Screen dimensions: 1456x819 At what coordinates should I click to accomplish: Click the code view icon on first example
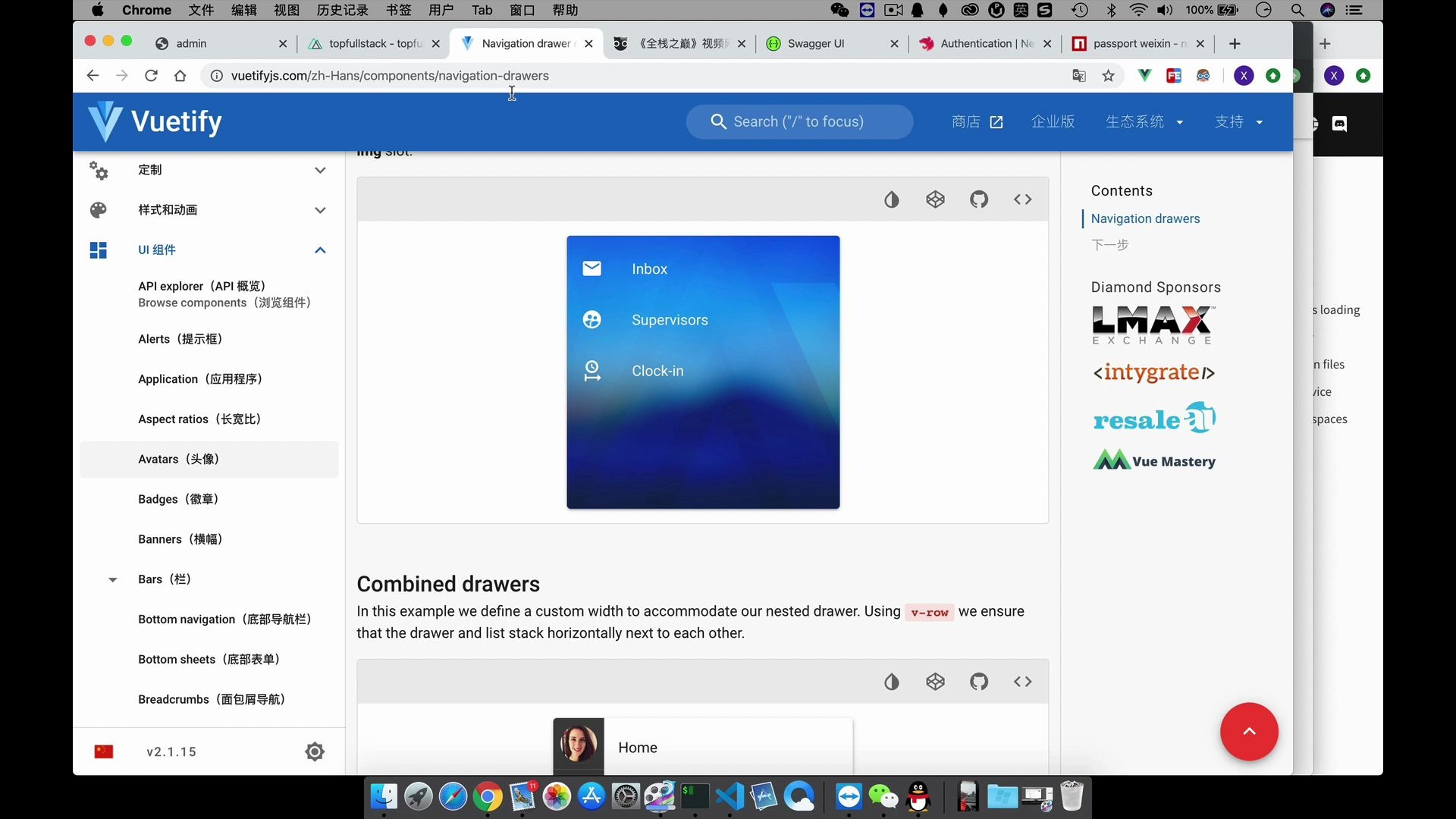1022,199
